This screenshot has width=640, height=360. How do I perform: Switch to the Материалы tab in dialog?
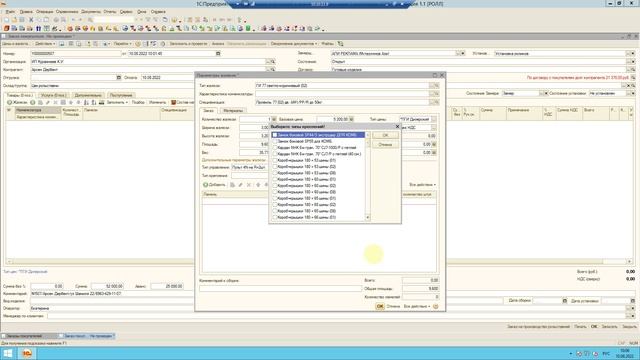pos(233,111)
